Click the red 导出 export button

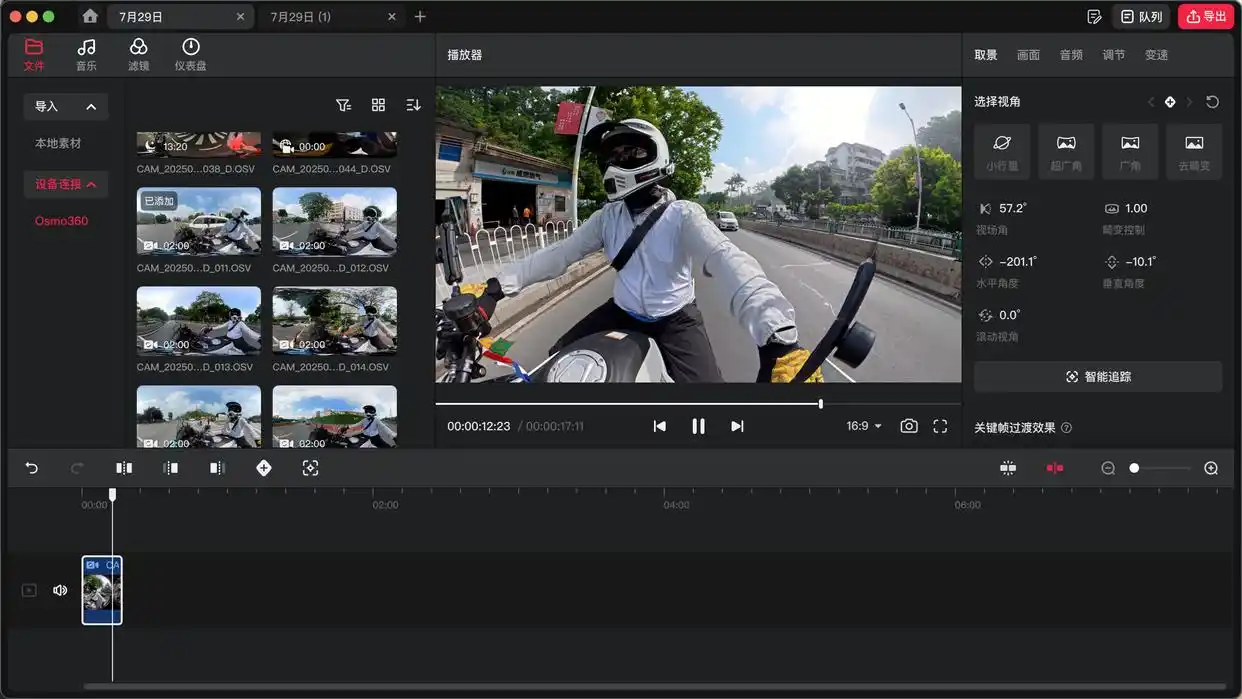1205,16
